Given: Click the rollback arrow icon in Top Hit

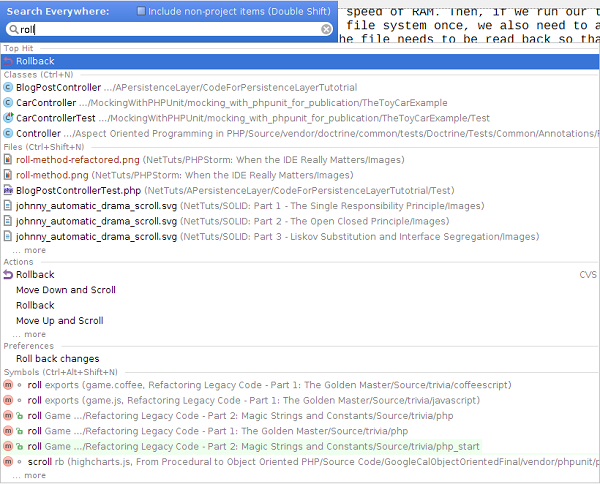Looking at the screenshot, I should pos(8,61).
